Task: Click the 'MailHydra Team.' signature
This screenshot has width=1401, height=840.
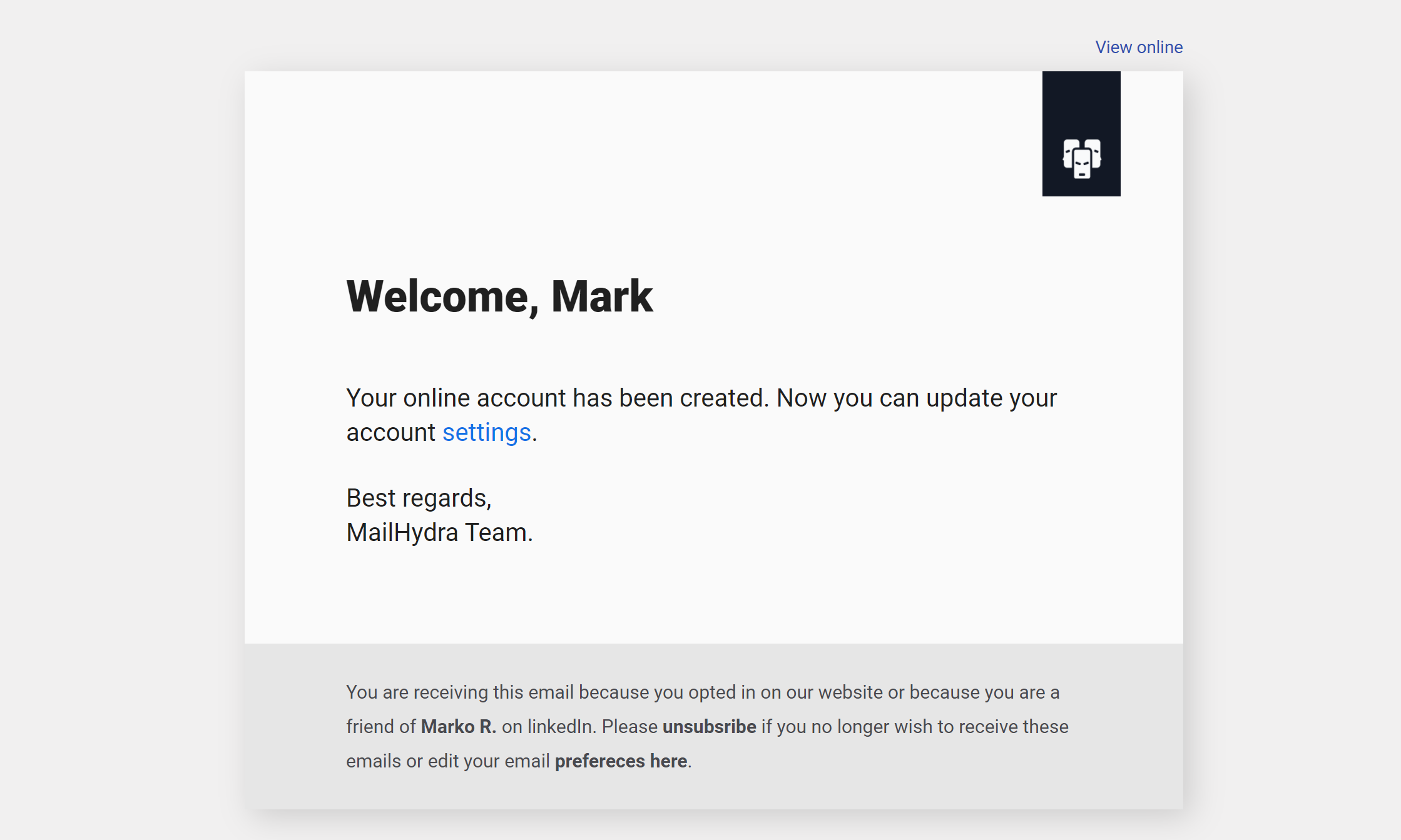Action: coord(439,533)
